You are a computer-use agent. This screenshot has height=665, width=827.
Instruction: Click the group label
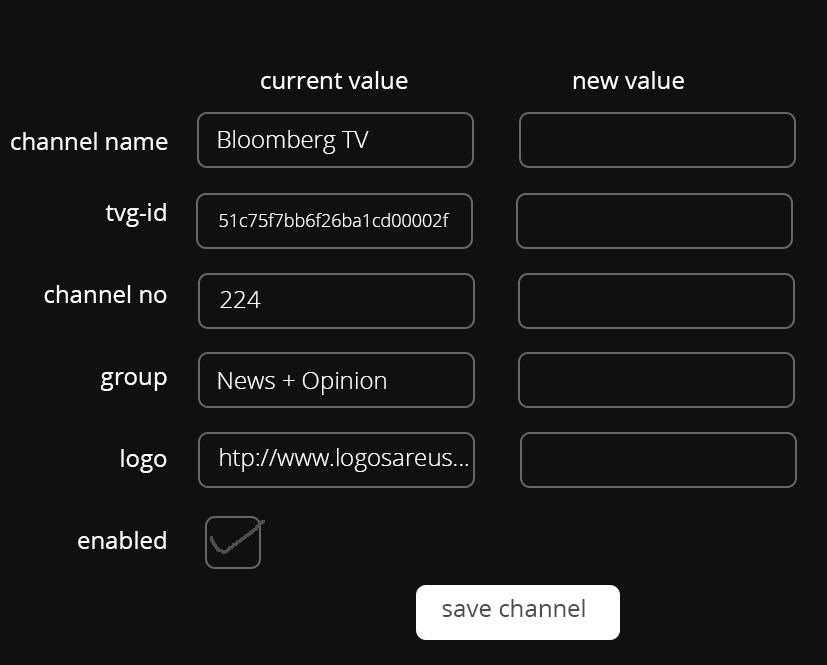click(133, 378)
